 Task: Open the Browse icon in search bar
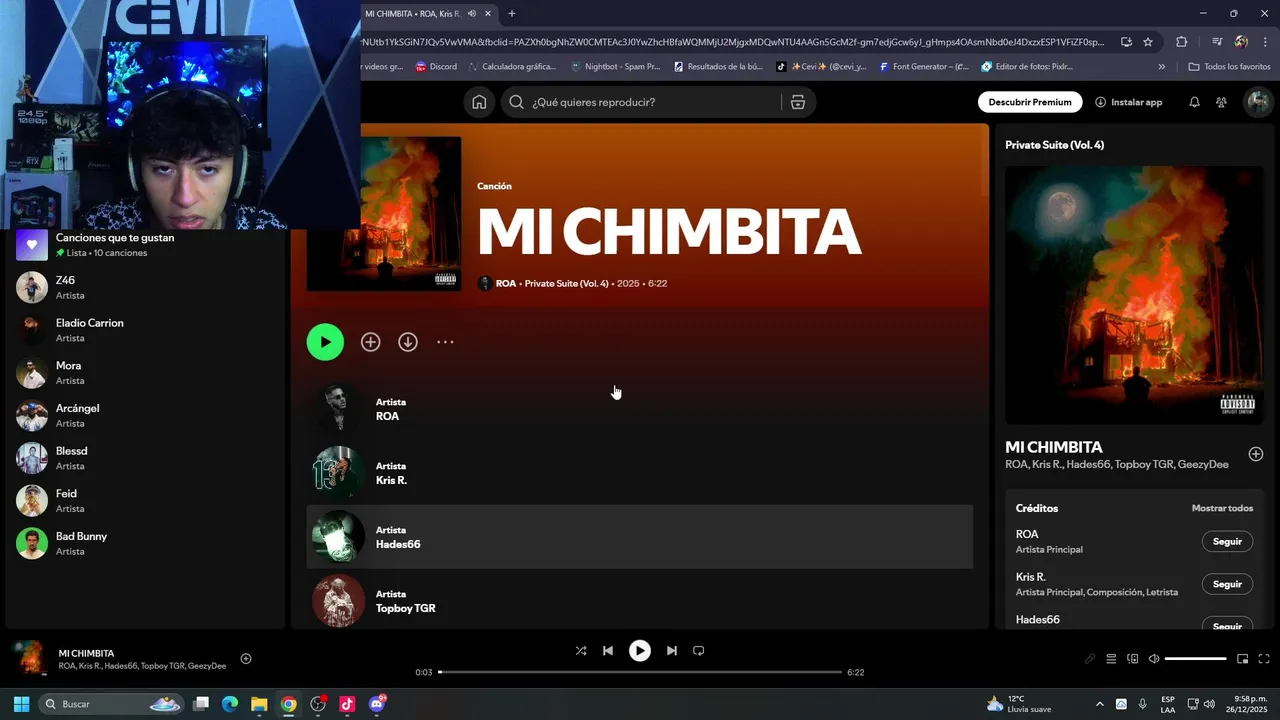(798, 102)
